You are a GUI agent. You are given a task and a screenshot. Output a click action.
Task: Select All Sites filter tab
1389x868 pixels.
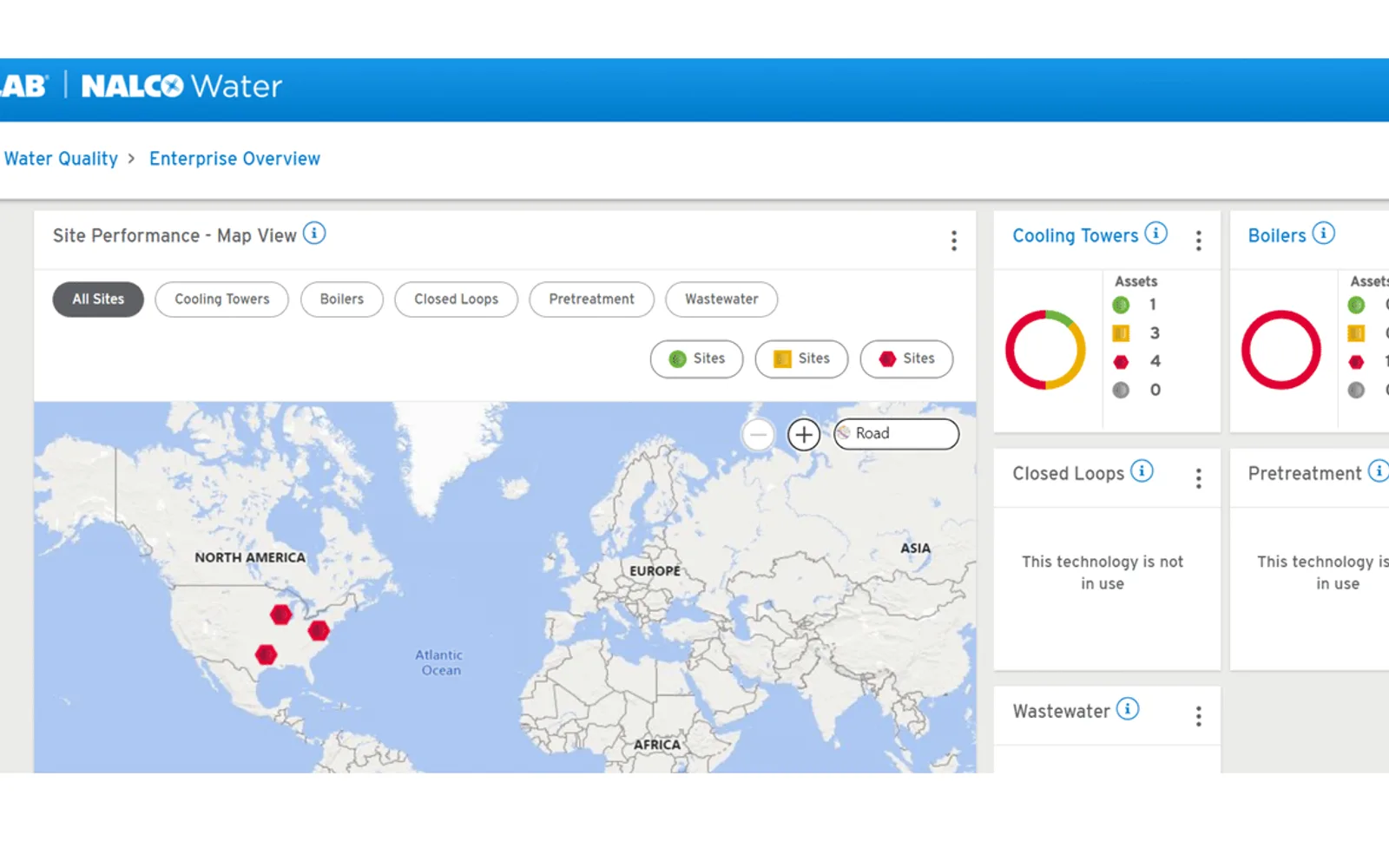[98, 299]
